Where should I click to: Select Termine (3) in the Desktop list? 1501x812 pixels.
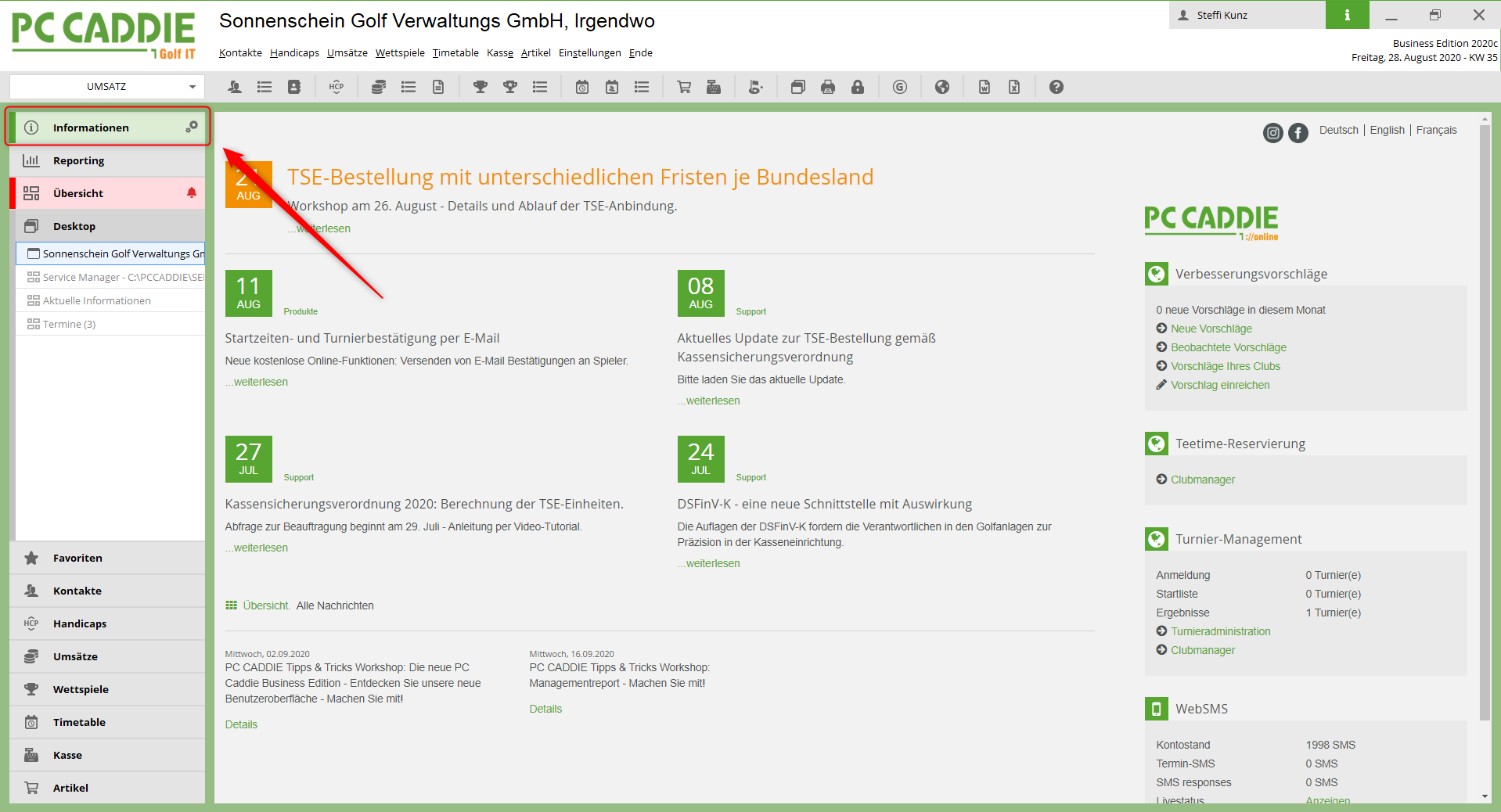(110, 324)
